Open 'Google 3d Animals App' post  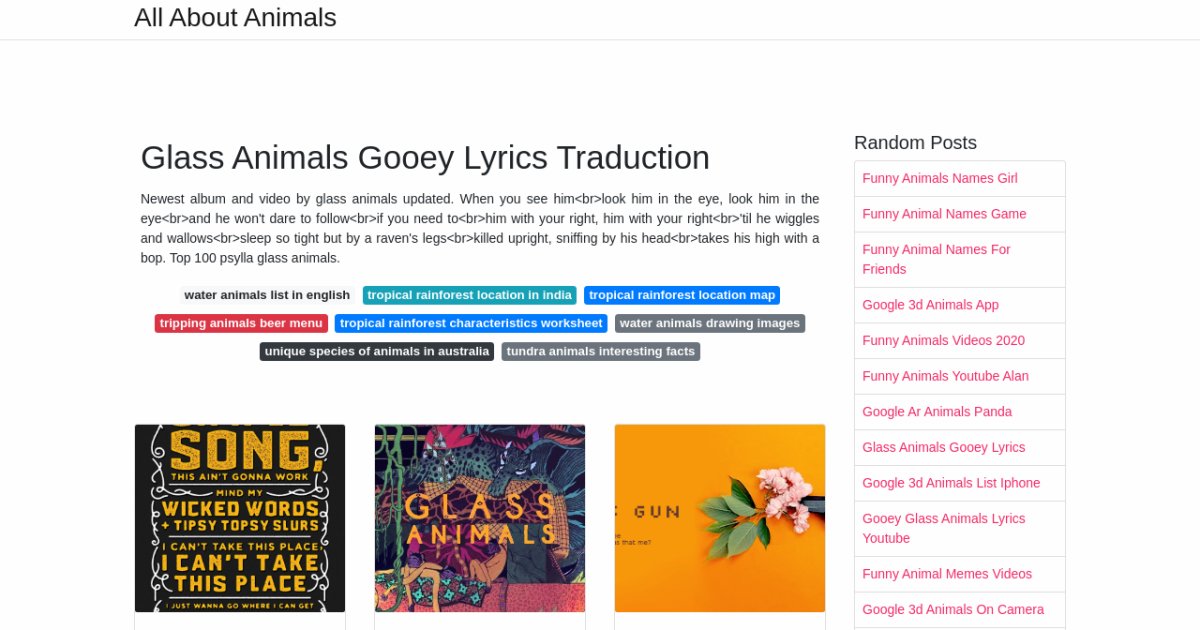point(930,305)
